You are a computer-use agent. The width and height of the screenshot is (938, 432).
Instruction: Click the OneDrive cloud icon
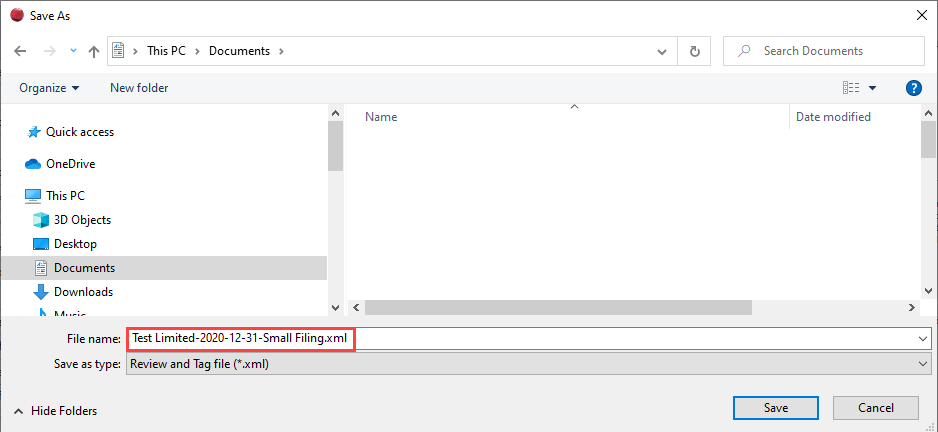pos(32,164)
